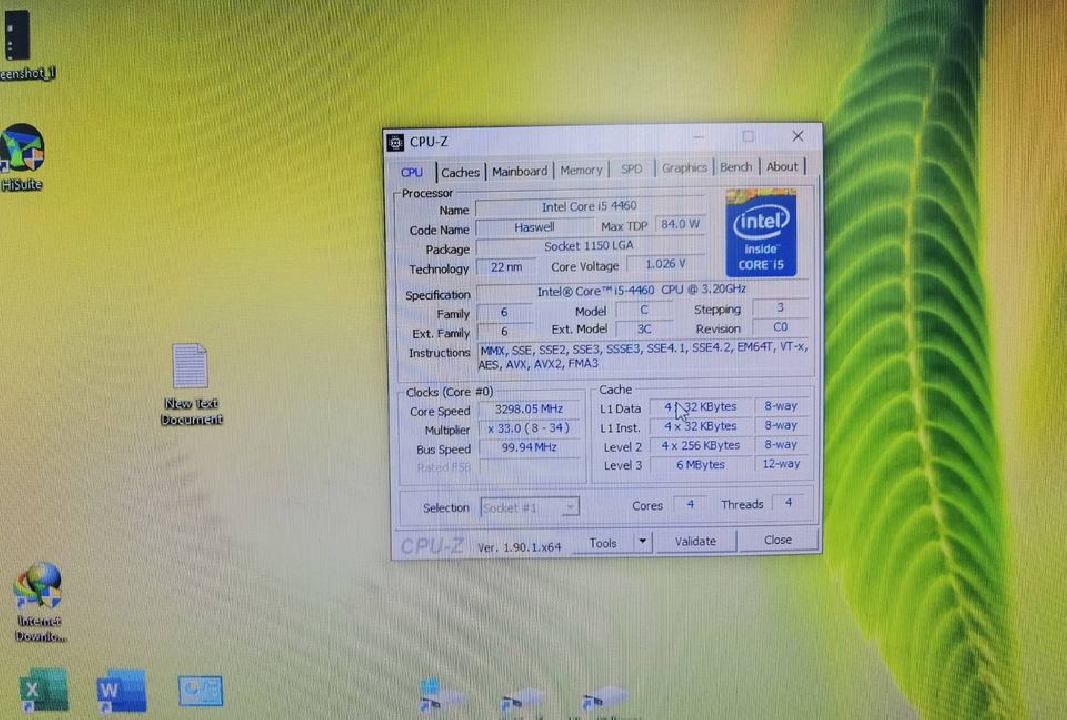Click the Technology value 22 nm
Screen dimensions: 1067x720
click(506, 267)
